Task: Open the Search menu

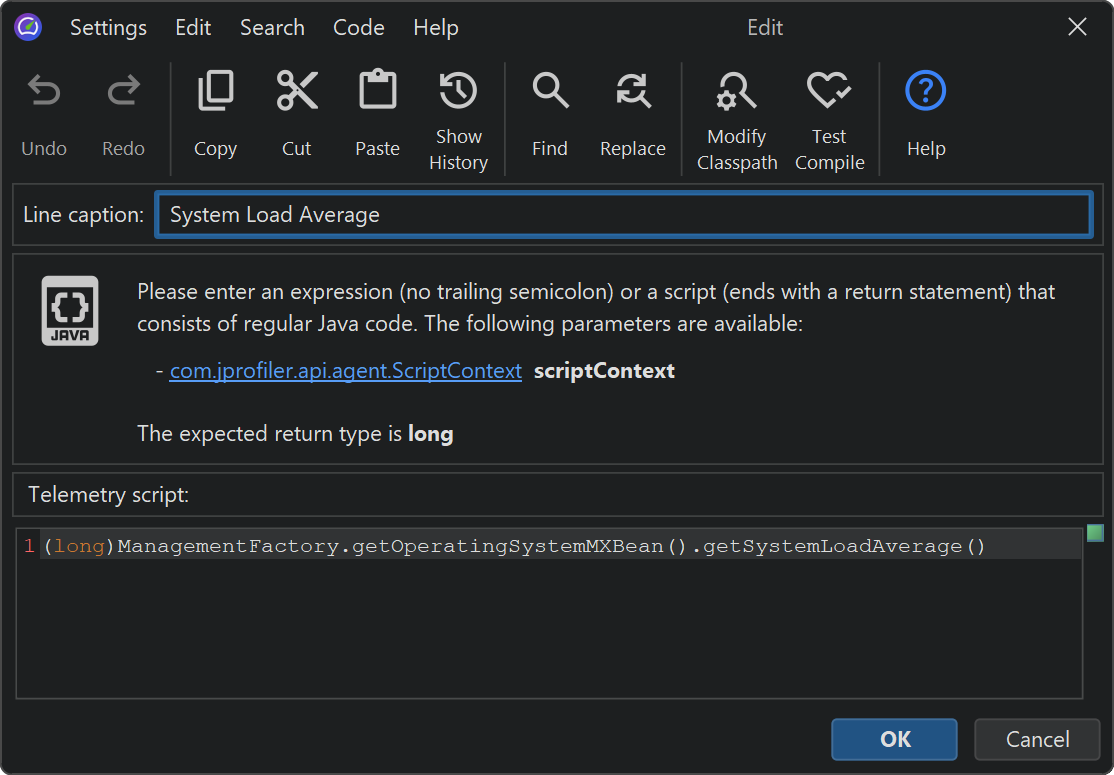Action: pos(272,28)
